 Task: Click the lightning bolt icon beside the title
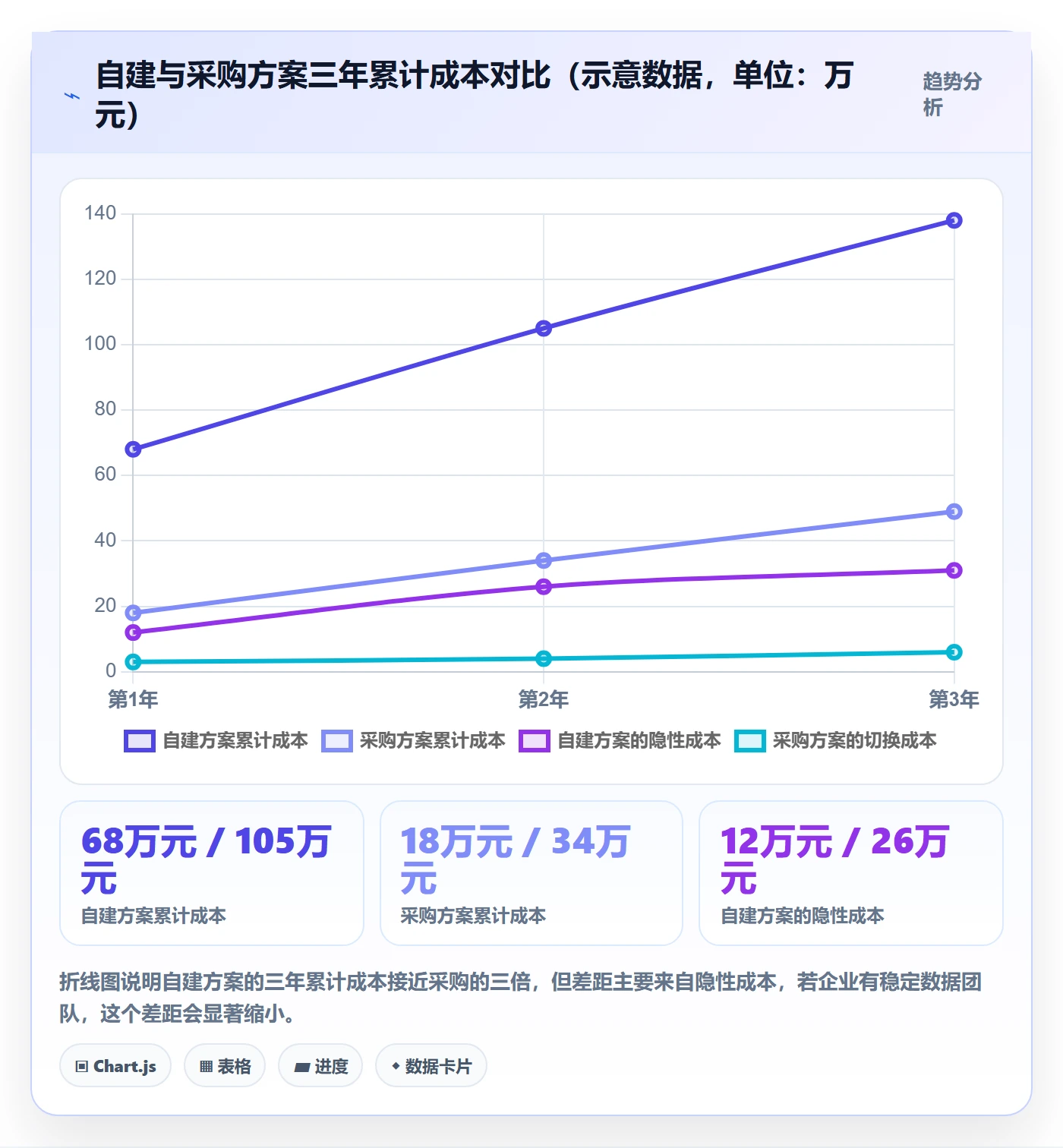click(x=72, y=96)
